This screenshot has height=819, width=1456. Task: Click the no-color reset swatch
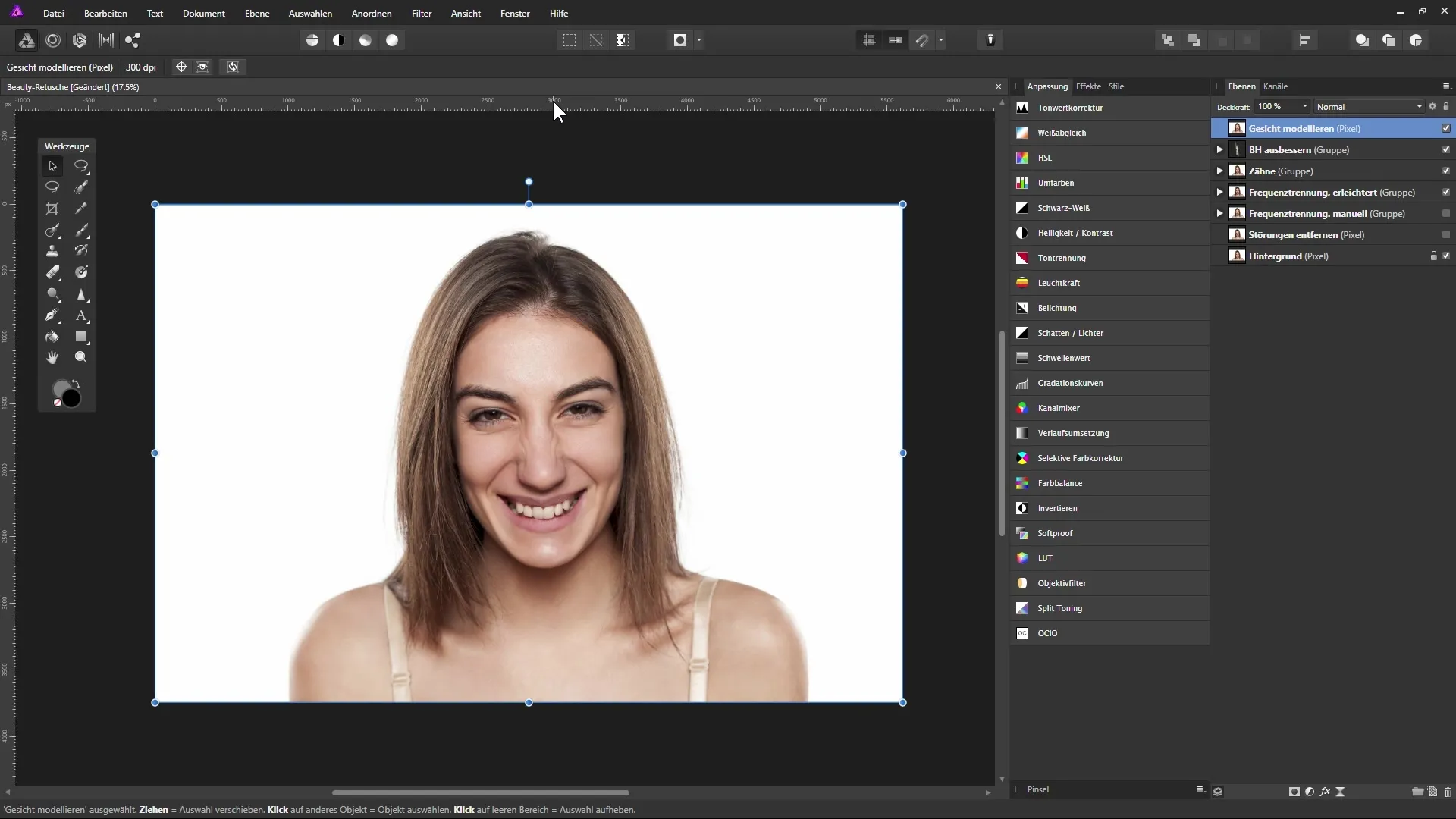[57, 403]
